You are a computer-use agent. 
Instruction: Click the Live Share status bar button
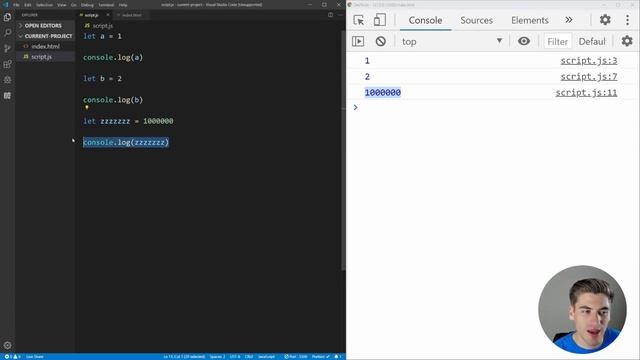(x=35, y=357)
